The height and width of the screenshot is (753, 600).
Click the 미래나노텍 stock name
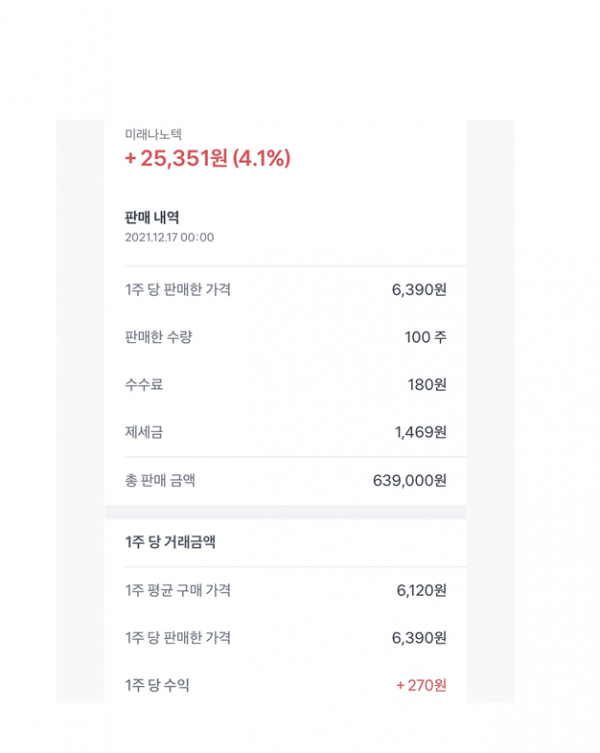pos(153,134)
